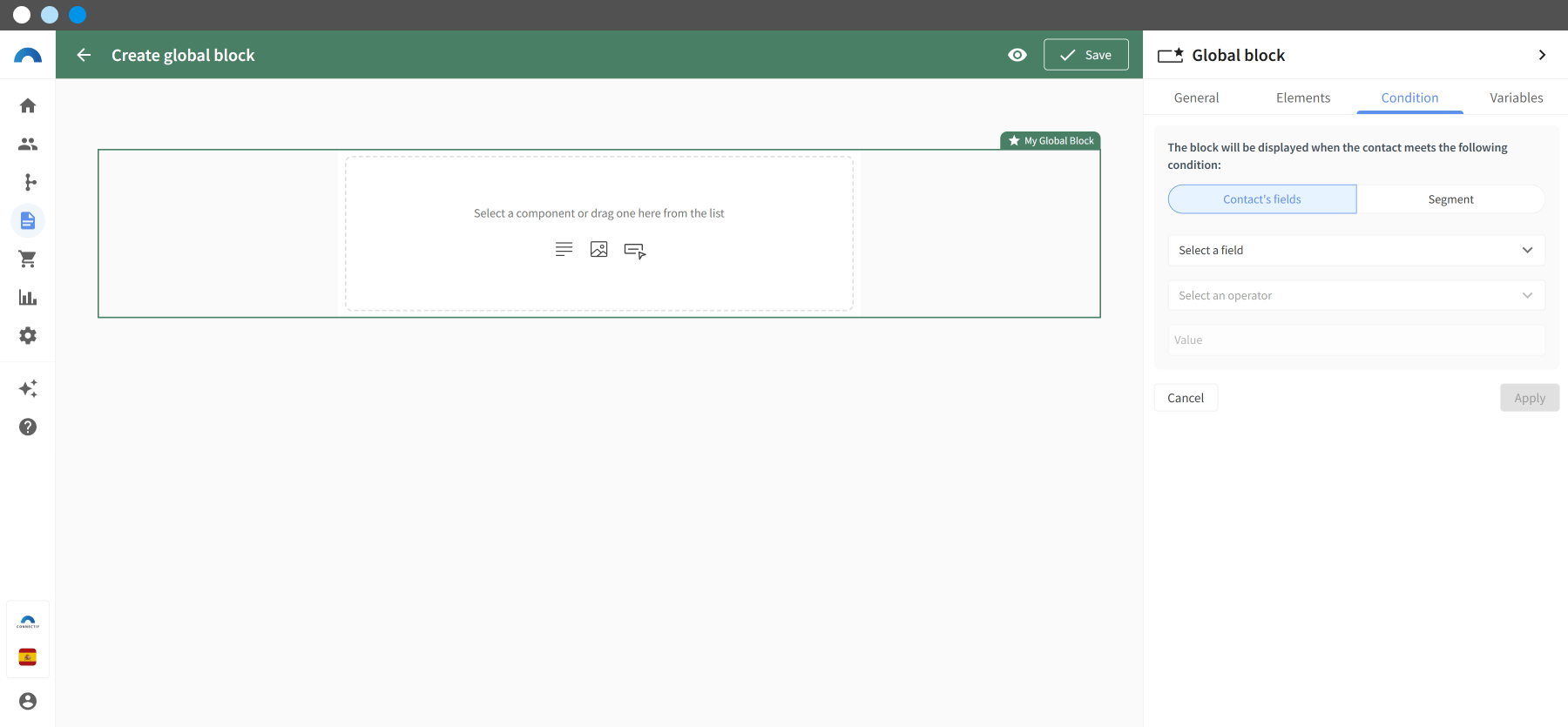Screen dimensions: 1568x727
Task: Switch to the Elements tab
Action: pyautogui.click(x=1303, y=98)
